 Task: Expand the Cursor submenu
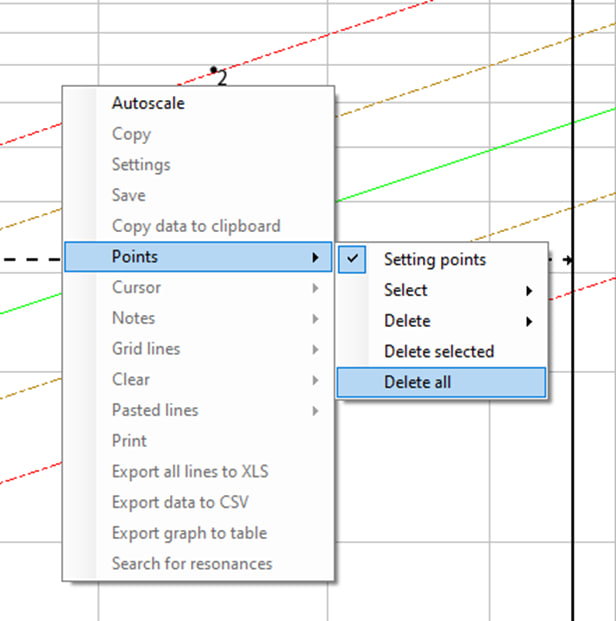tap(198, 288)
